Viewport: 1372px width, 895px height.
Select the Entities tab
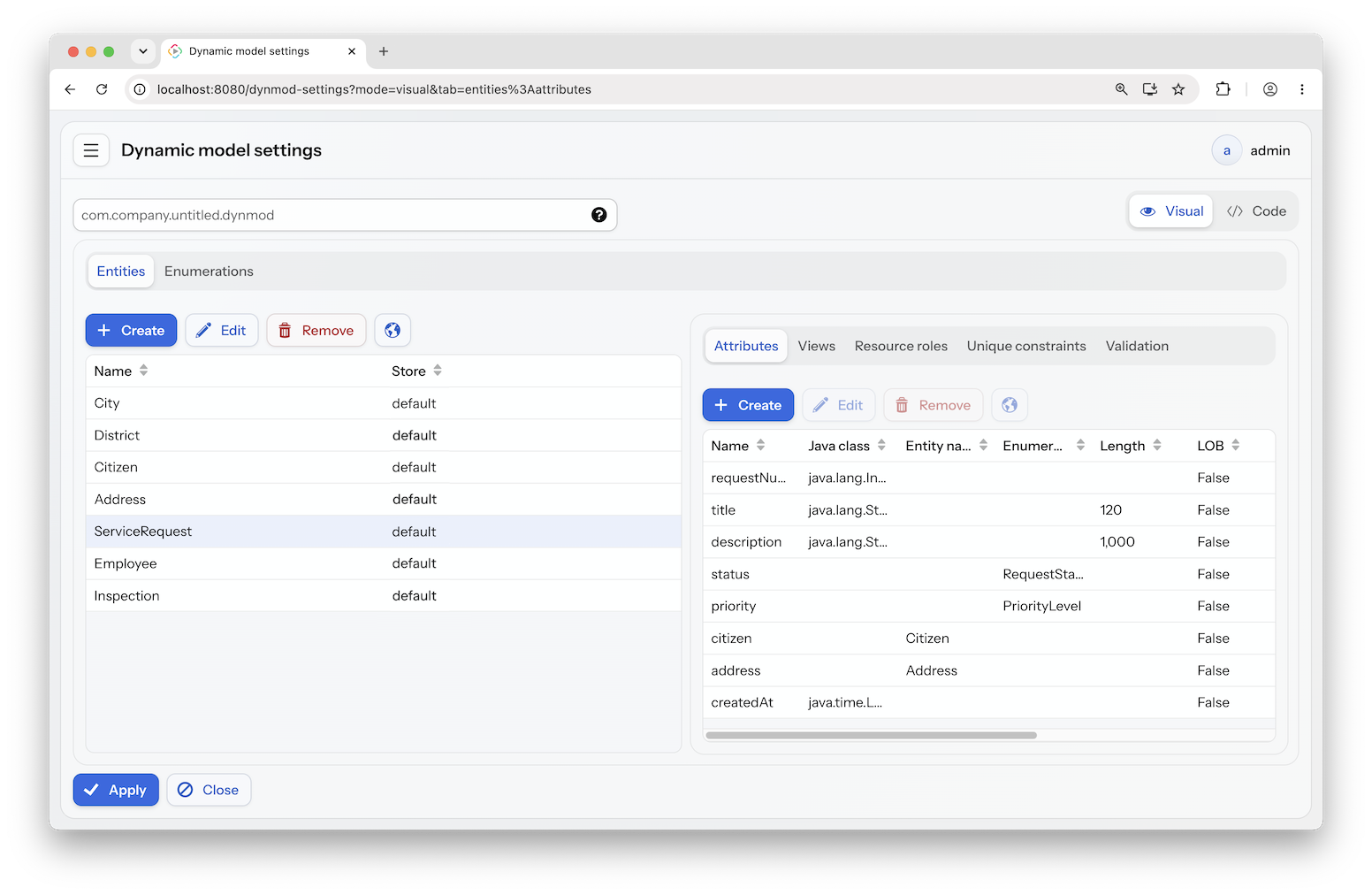[121, 272]
